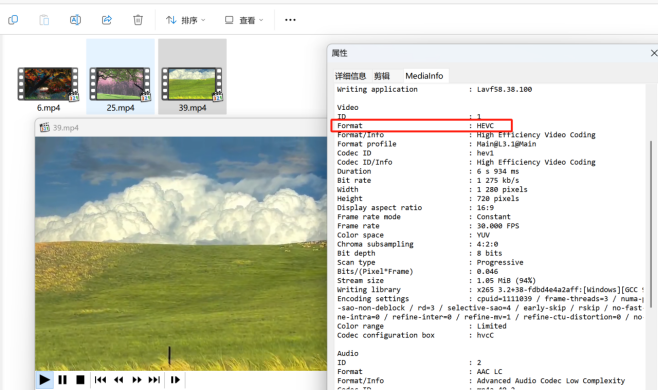Open the 查看 view dropdown
The width and height of the screenshot is (658, 391).
pos(244,20)
